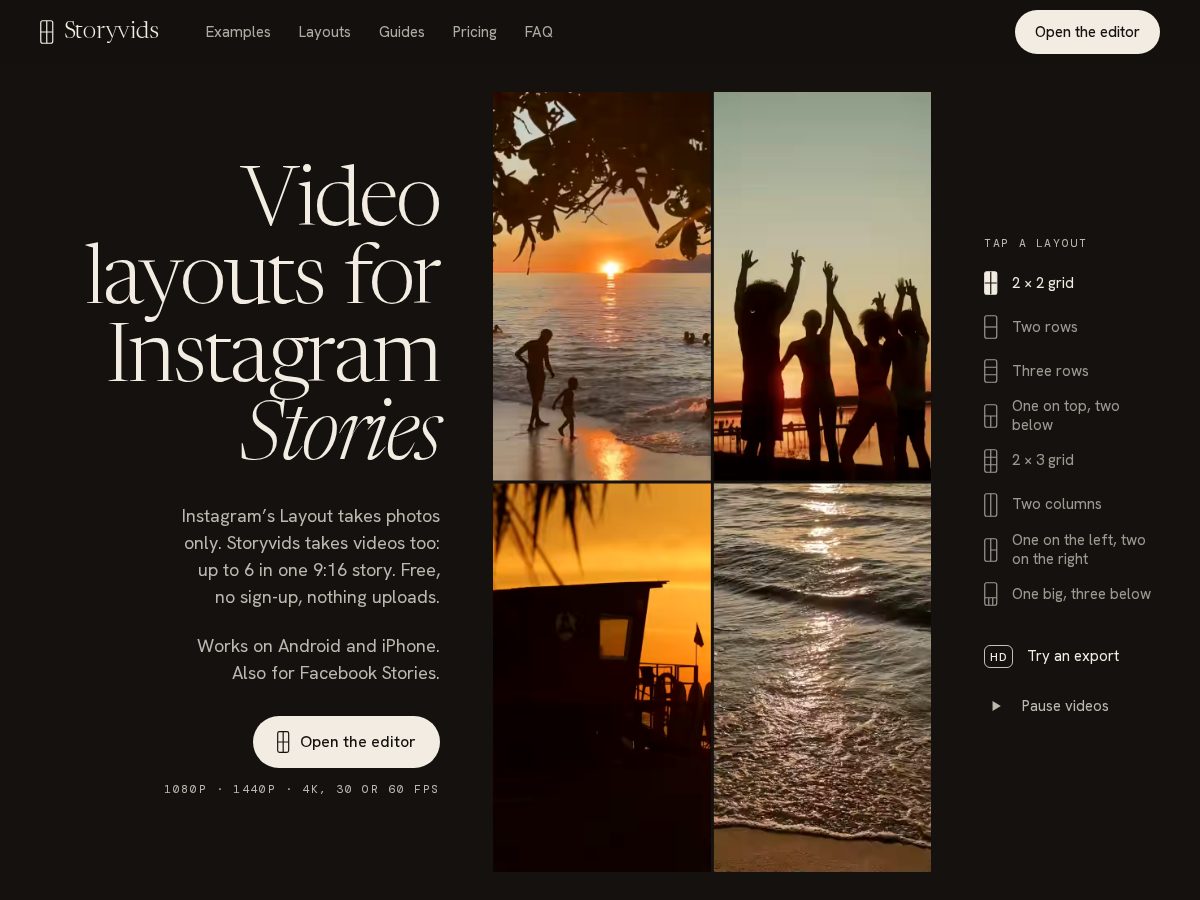
Task: Click the shimmering waves video tile
Action: click(822, 678)
